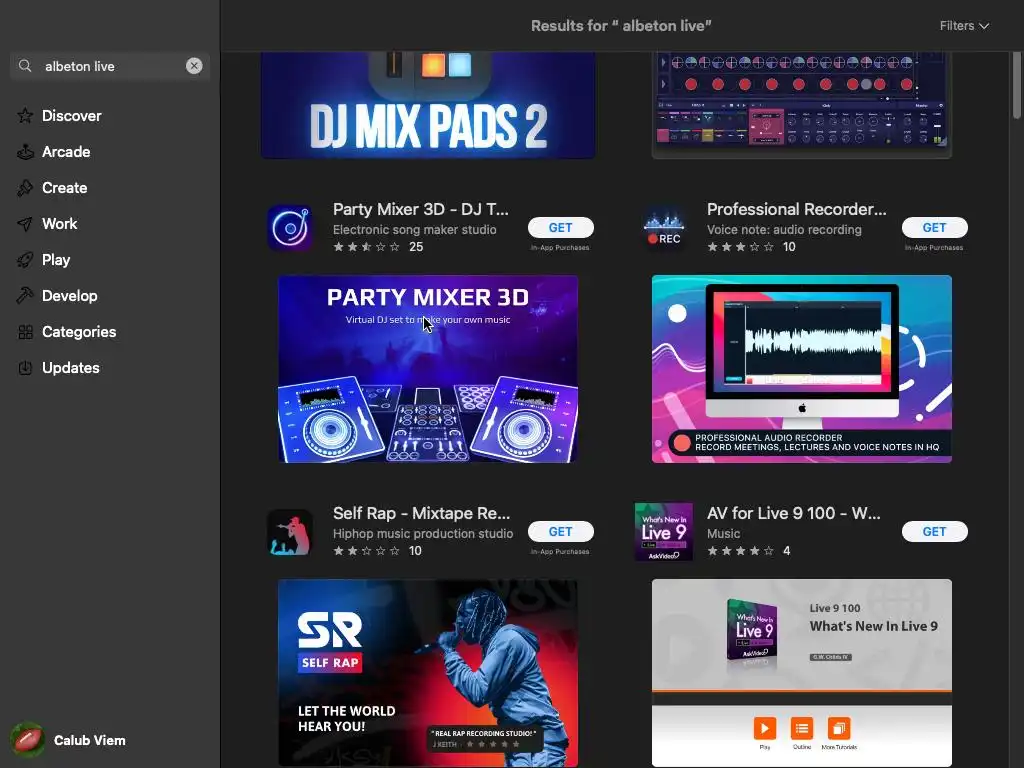Open the Self Rap app icon
The image size is (1024, 768).
pos(290,532)
